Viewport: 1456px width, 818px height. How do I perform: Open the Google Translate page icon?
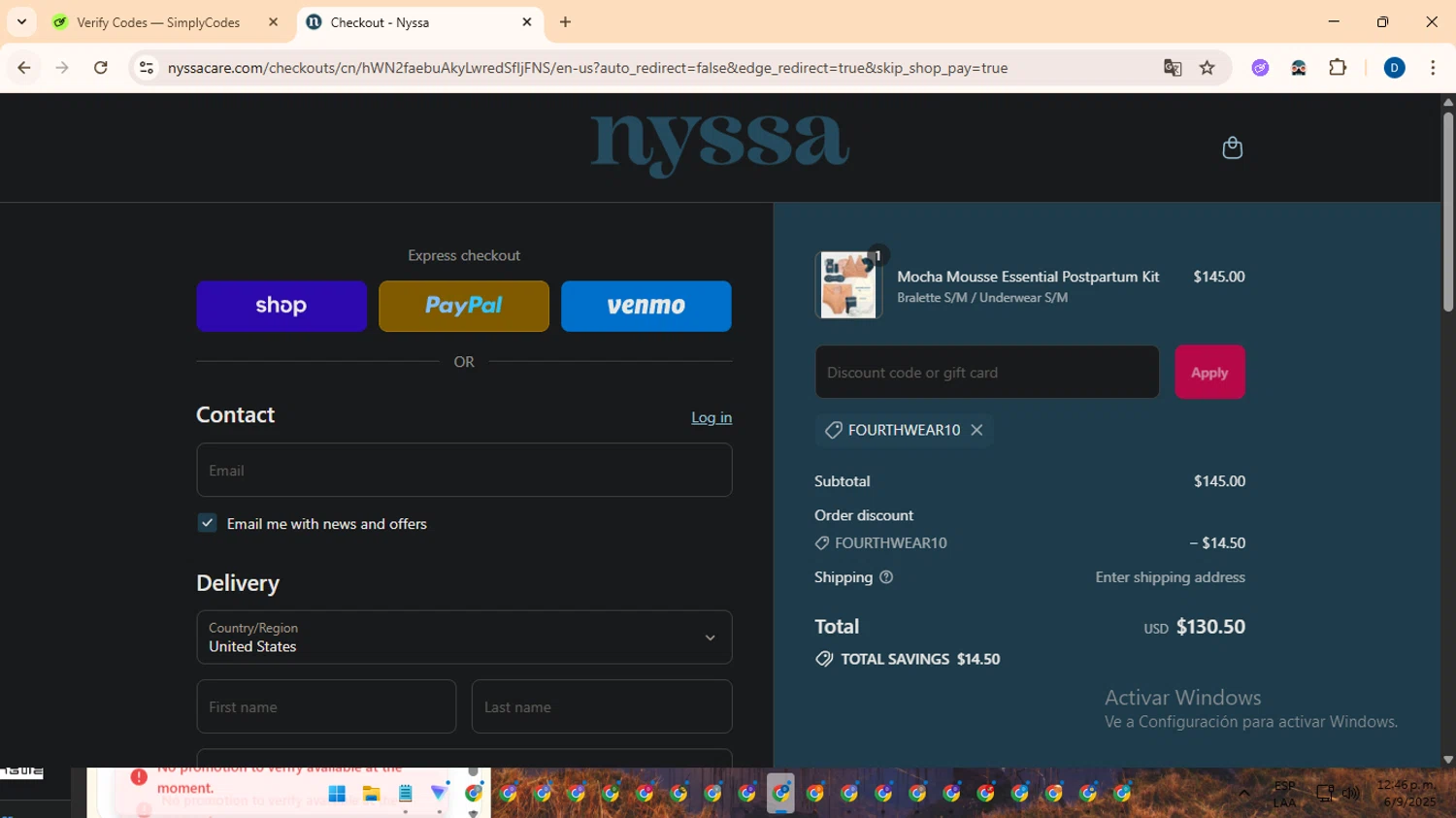tap(1173, 68)
